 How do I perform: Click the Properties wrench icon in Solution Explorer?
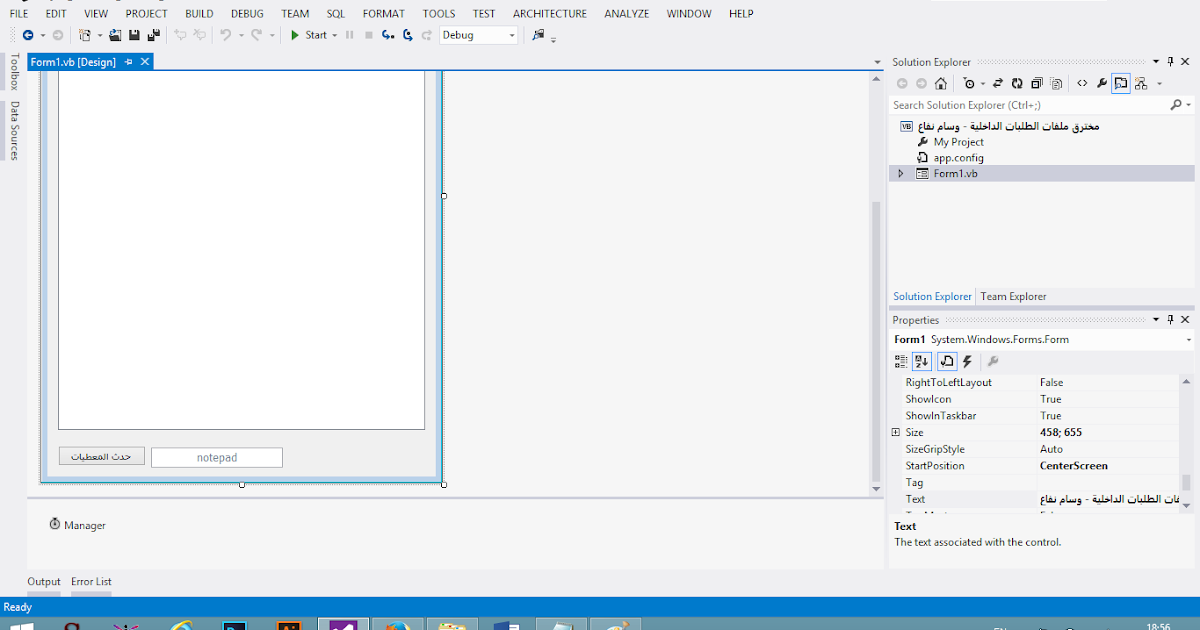pyautogui.click(x=1102, y=83)
